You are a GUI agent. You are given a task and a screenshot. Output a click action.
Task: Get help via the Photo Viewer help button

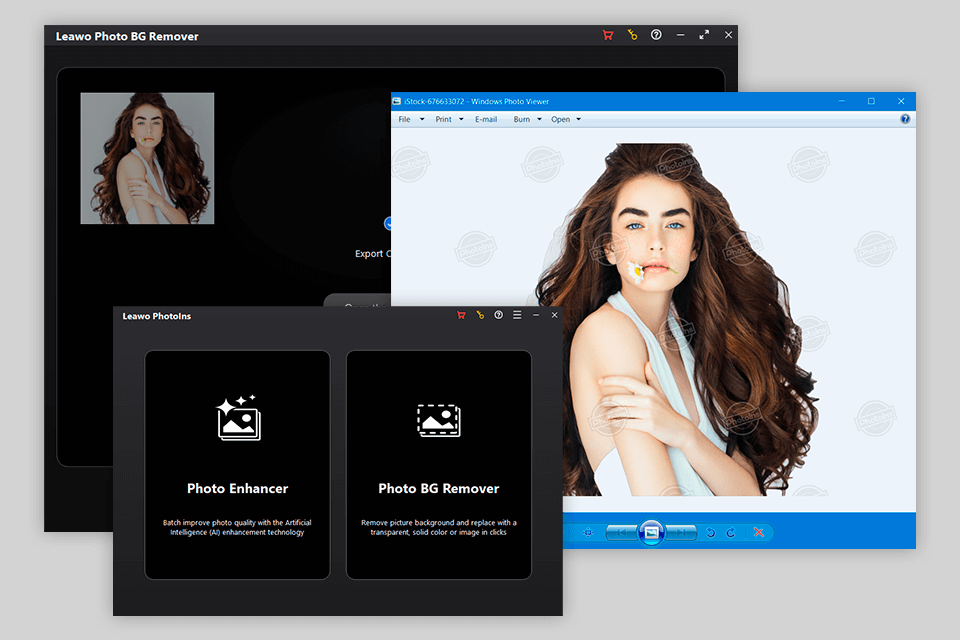point(905,119)
